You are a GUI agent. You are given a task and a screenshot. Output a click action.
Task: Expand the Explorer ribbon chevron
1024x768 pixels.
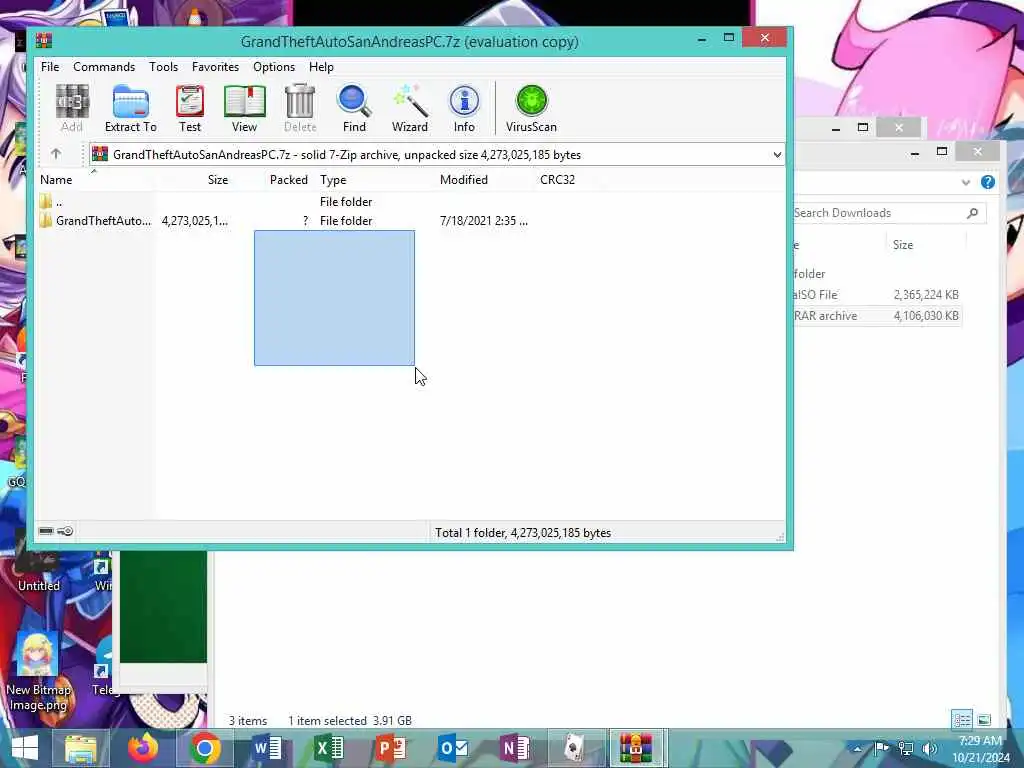click(966, 182)
